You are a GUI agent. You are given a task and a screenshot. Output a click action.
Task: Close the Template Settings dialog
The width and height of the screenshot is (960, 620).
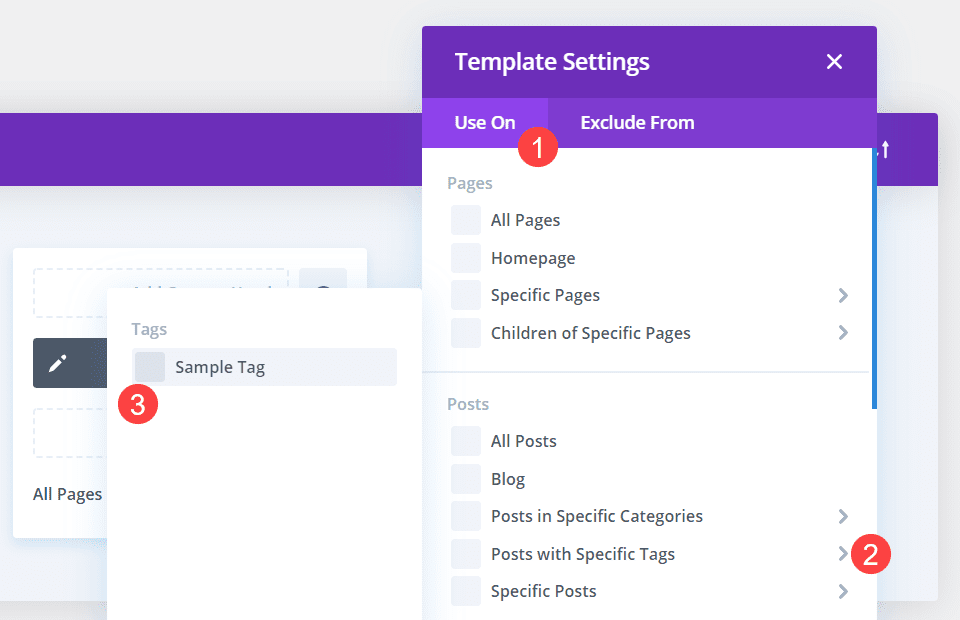tap(834, 62)
